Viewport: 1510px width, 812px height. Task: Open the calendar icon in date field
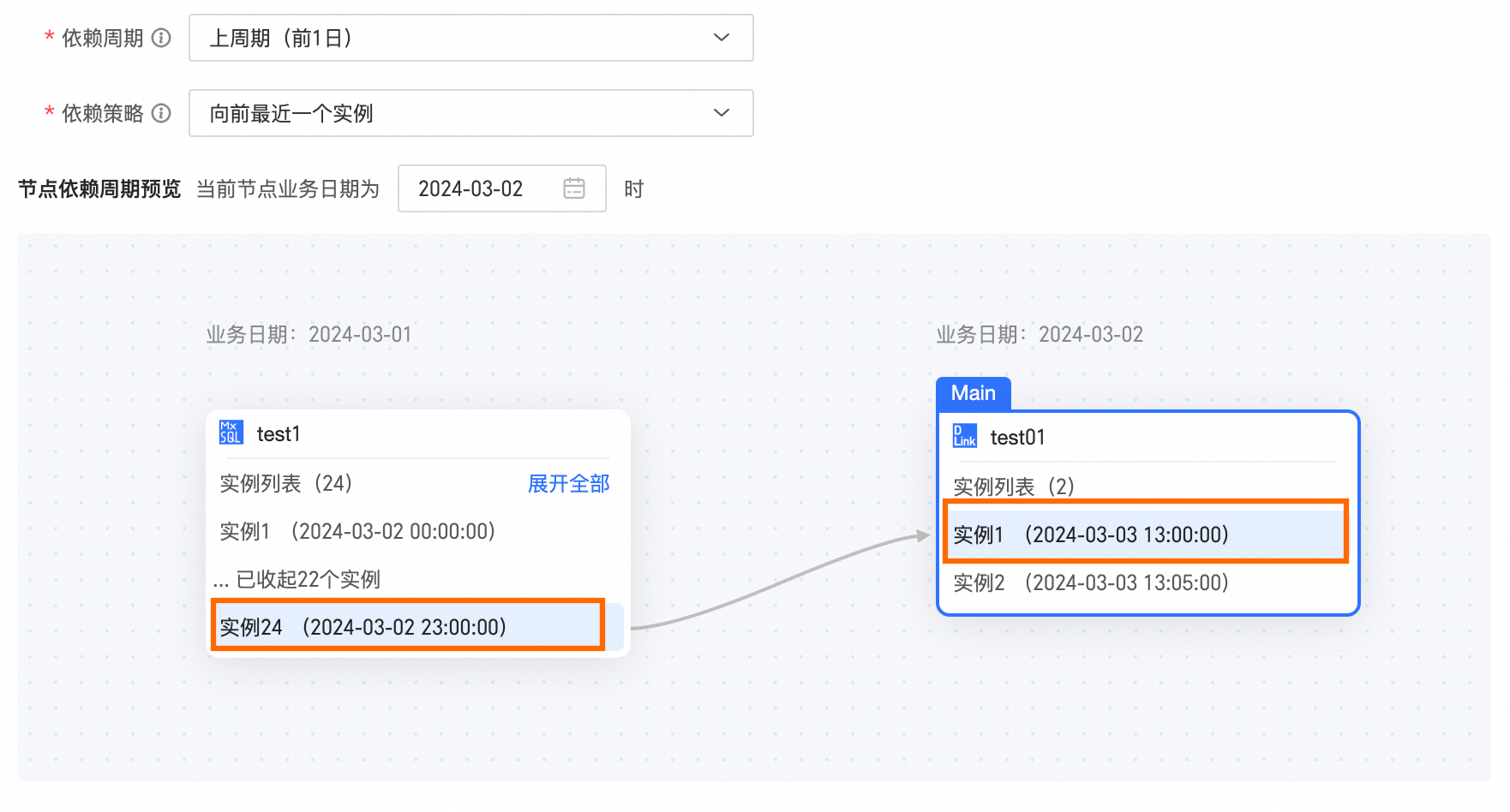click(574, 188)
